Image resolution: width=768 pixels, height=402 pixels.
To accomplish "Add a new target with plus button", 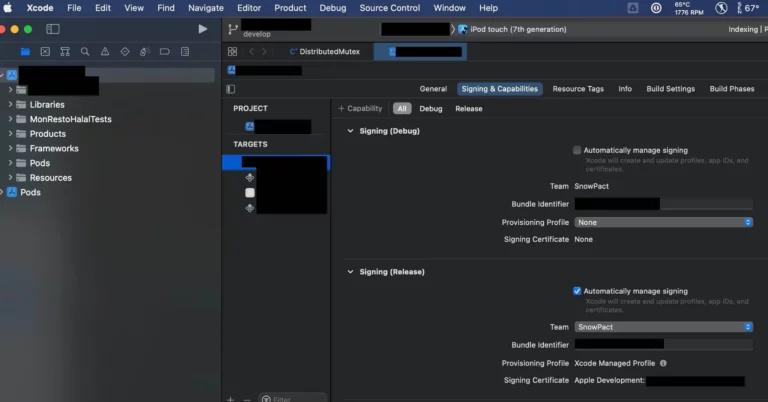I will click(231, 399).
